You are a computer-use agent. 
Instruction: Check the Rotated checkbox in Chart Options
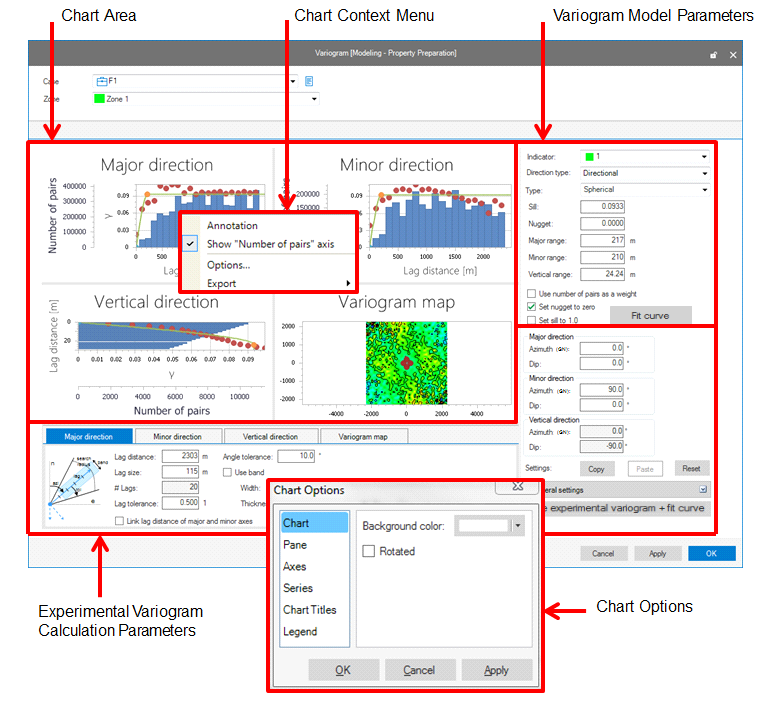pos(369,551)
